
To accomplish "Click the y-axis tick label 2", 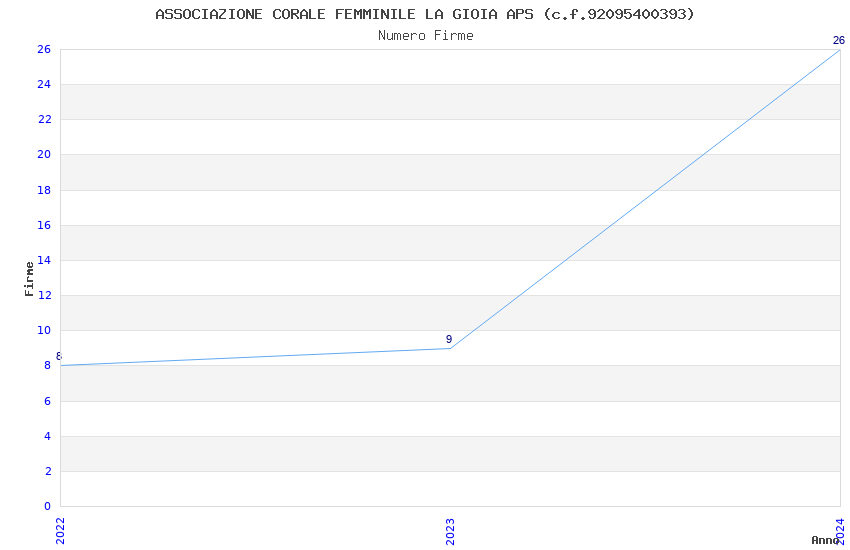I will point(48,471).
